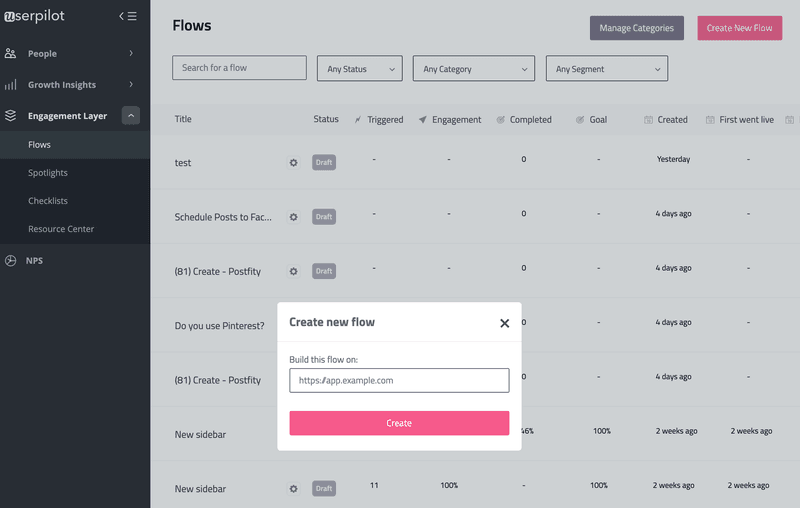The height and width of the screenshot is (508, 800).
Task: Click Draft badge on test row
Action: coord(324,162)
